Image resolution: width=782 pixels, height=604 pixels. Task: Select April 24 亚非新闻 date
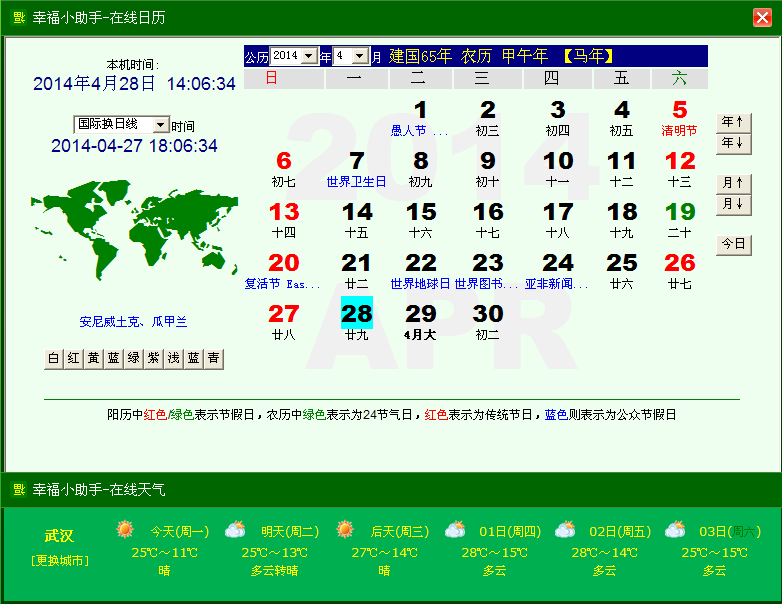click(x=557, y=272)
